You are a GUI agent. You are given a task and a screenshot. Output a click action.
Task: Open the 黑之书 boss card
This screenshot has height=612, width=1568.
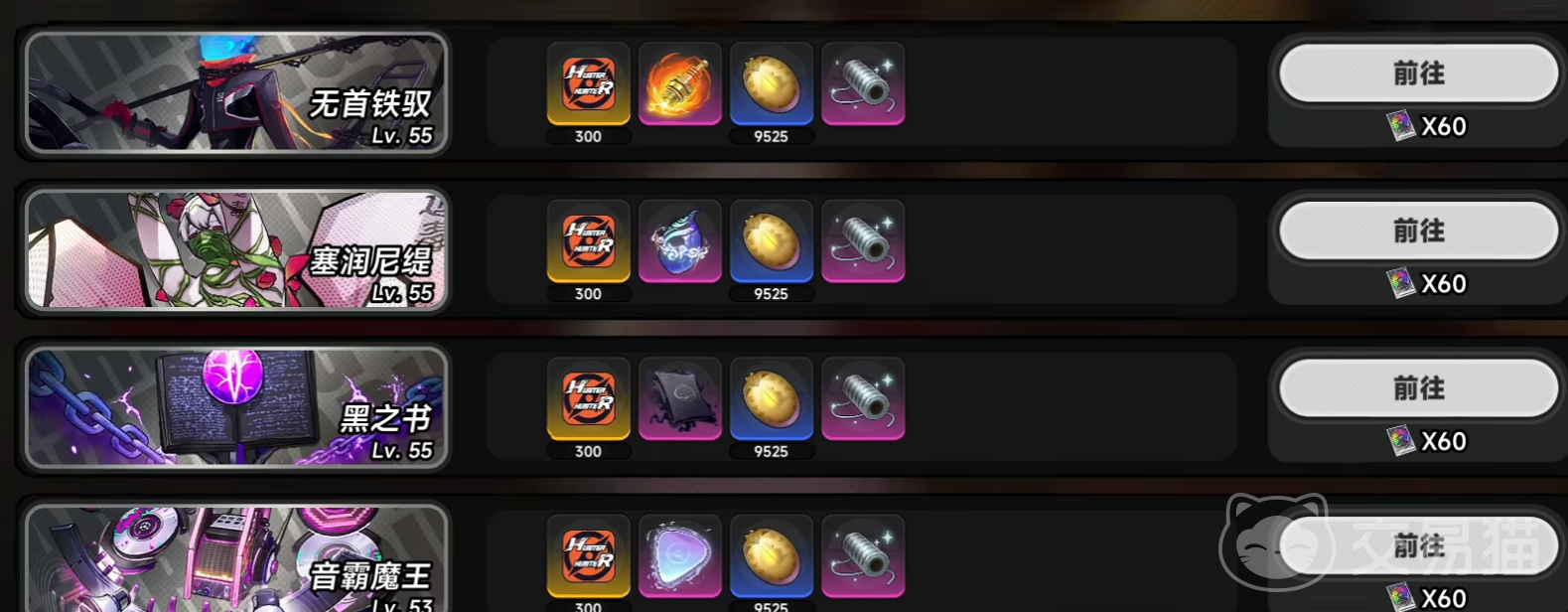click(x=236, y=407)
